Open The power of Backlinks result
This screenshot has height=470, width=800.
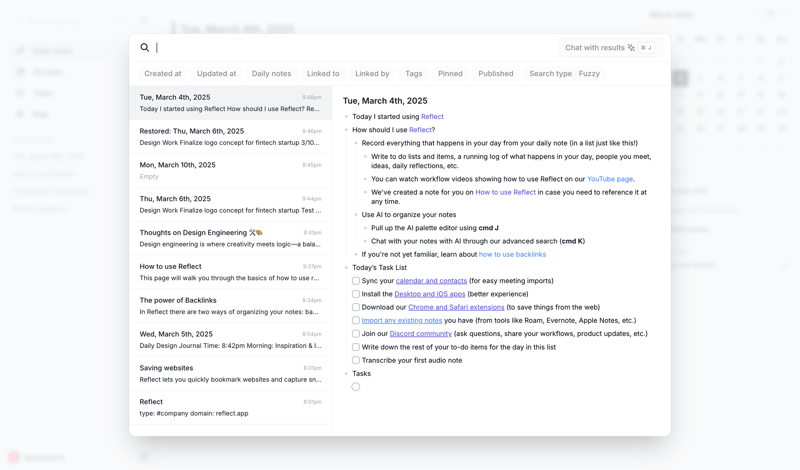[x=231, y=306]
